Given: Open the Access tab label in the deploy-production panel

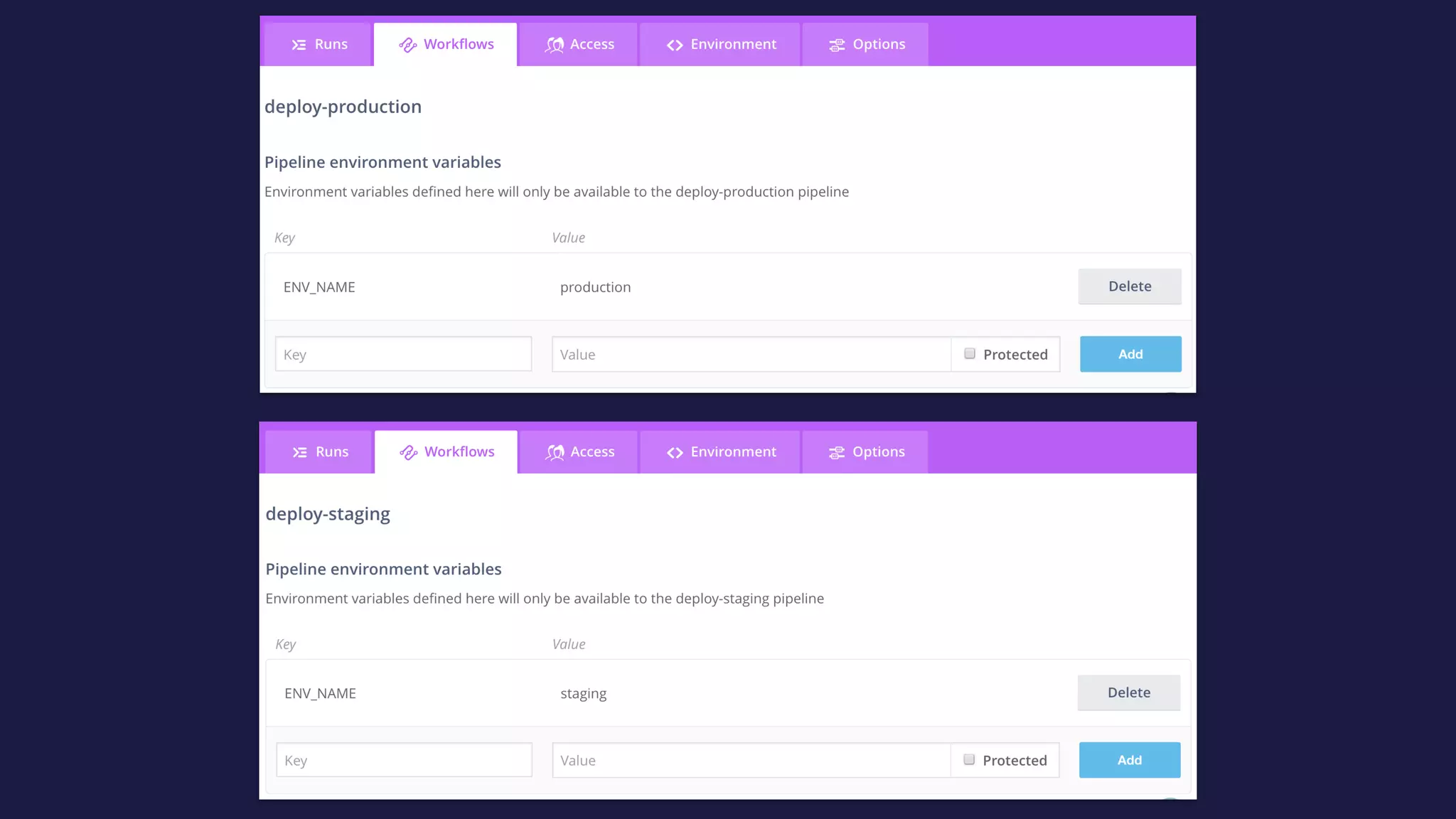Looking at the screenshot, I should coord(591,44).
